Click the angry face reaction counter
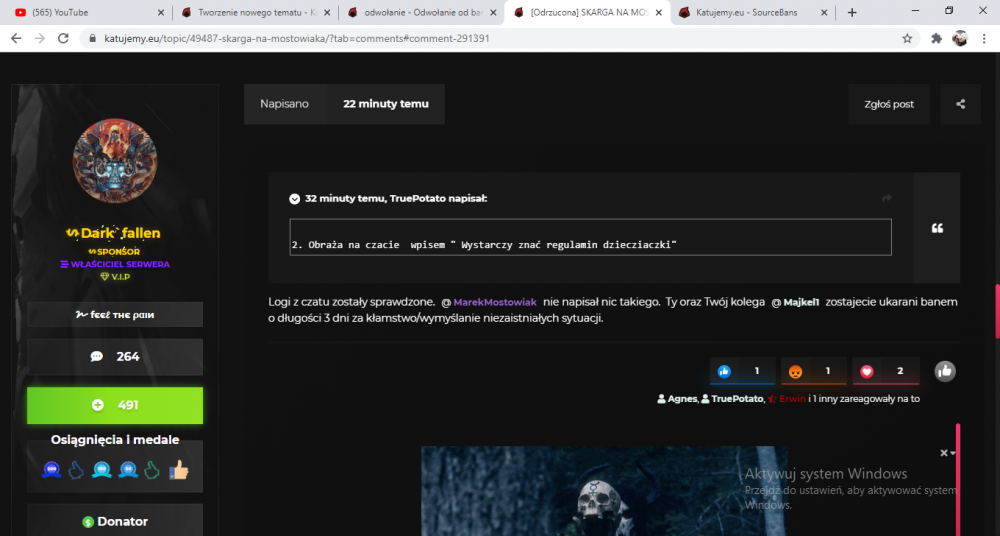The height and width of the screenshot is (536, 1000). [x=814, y=371]
